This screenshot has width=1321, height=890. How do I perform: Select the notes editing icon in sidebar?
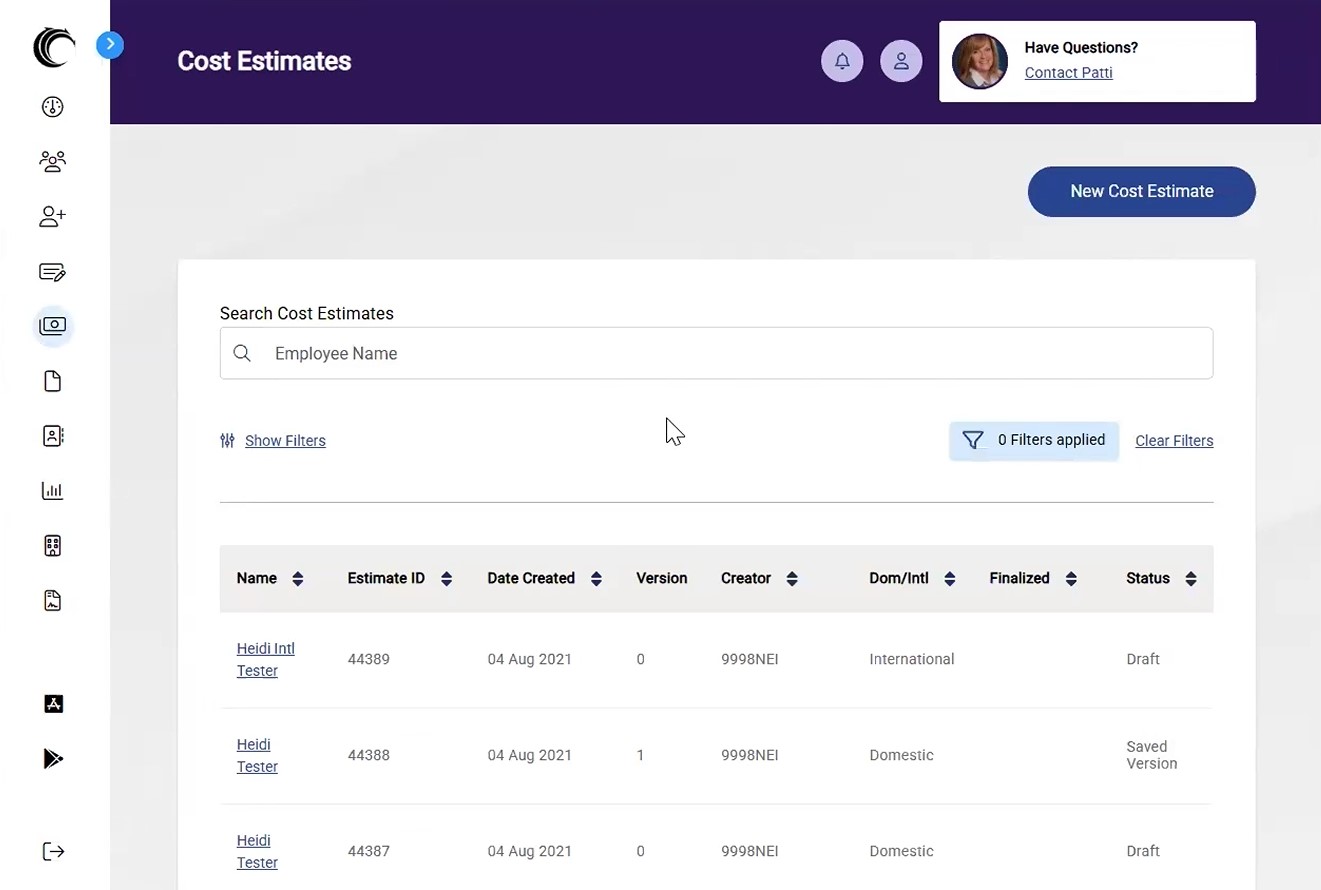[x=52, y=272]
